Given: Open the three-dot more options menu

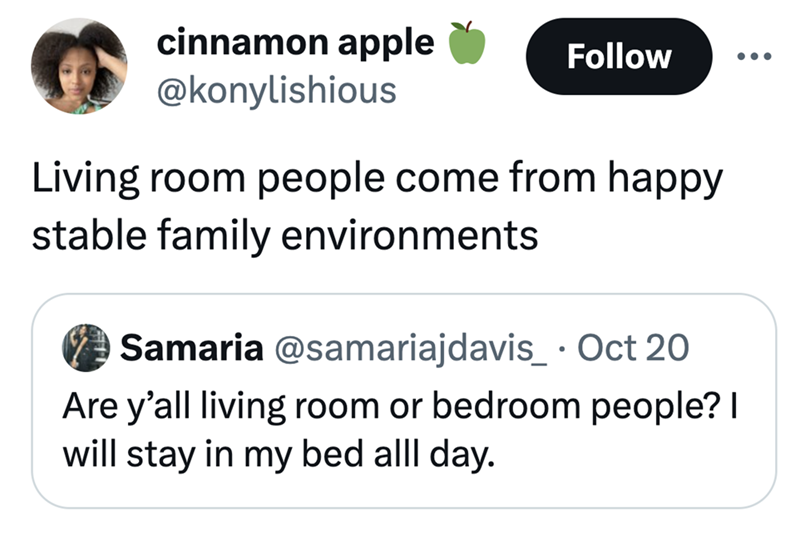Looking at the screenshot, I should pyautogui.click(x=756, y=55).
